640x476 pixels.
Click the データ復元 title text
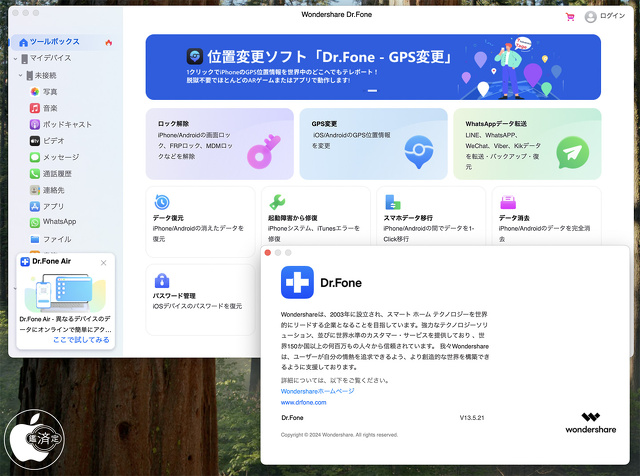[168, 218]
